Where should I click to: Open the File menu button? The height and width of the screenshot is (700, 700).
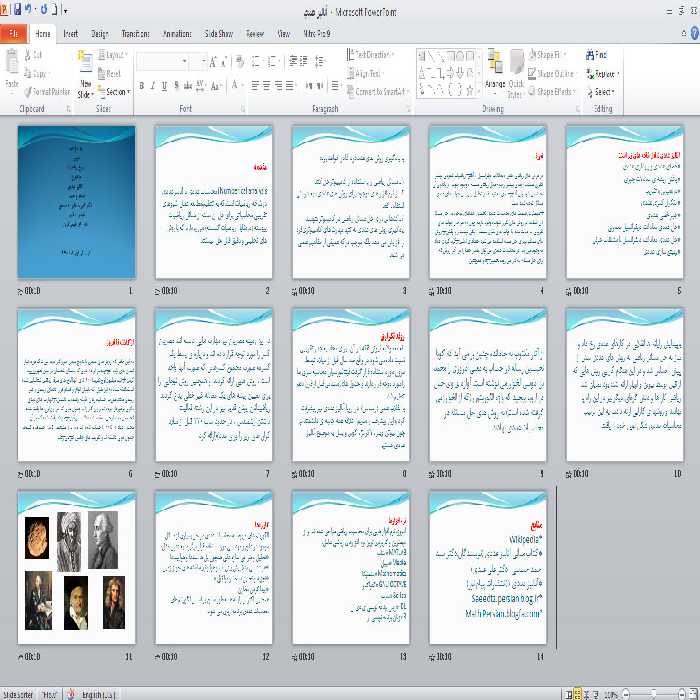(x=14, y=33)
